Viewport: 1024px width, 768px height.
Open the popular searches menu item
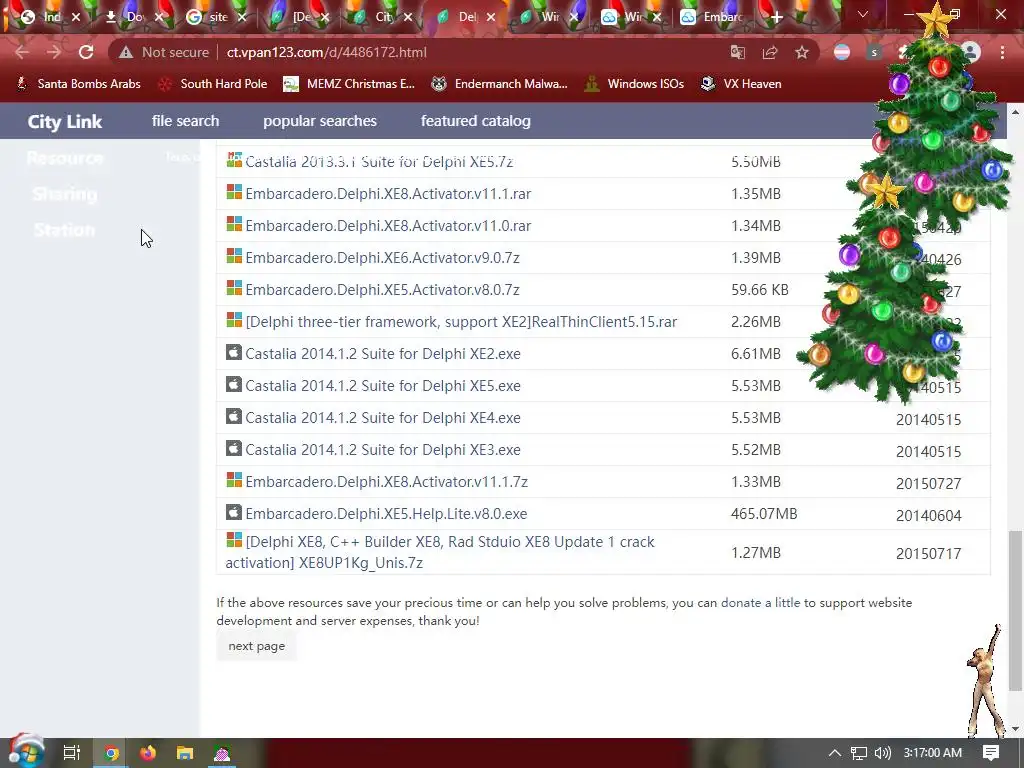click(x=320, y=121)
